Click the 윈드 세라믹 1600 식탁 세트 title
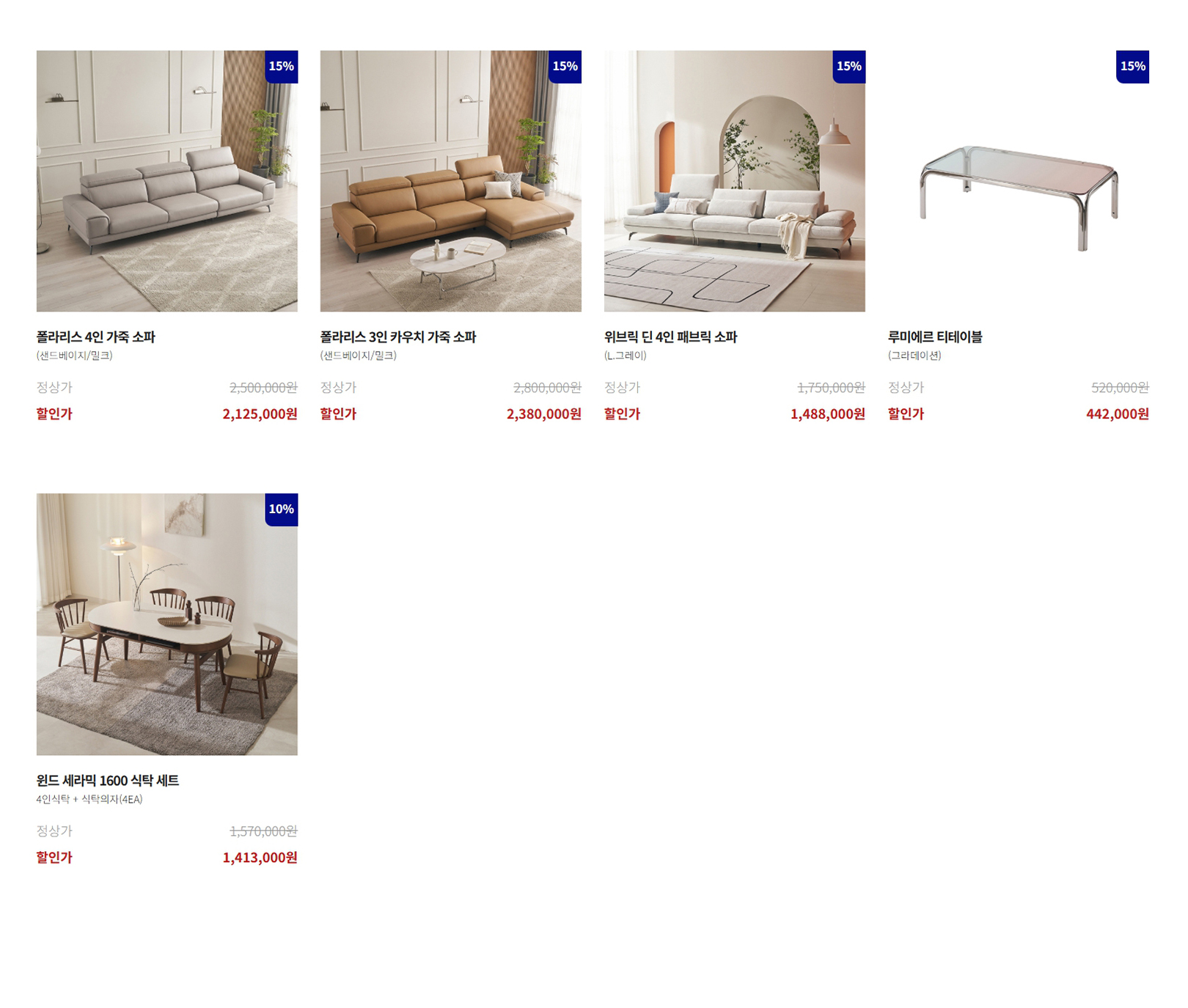The image size is (1188, 1008). click(x=108, y=781)
